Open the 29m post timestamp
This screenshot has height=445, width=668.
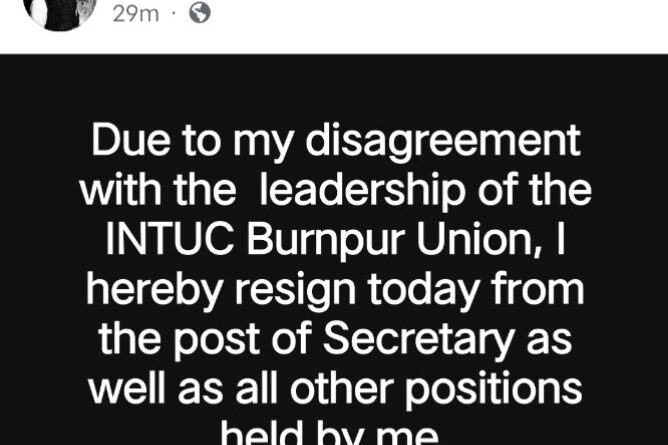[x=136, y=14]
